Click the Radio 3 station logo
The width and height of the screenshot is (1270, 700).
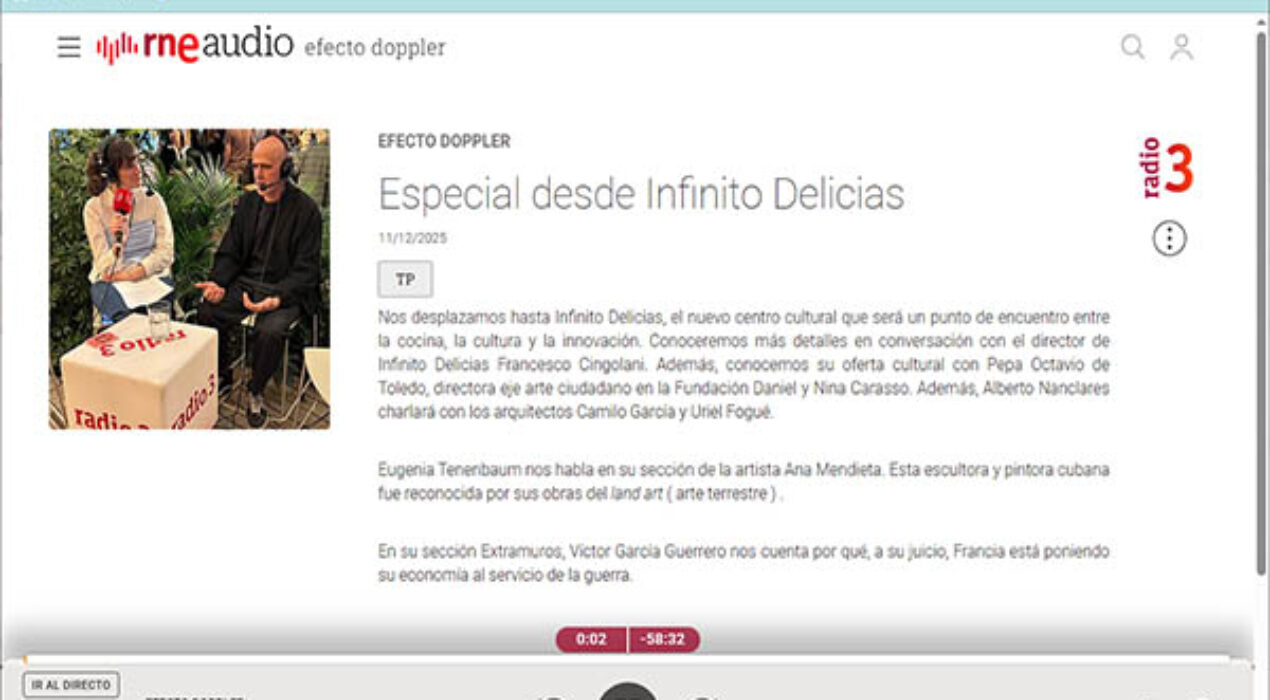(x=1167, y=167)
